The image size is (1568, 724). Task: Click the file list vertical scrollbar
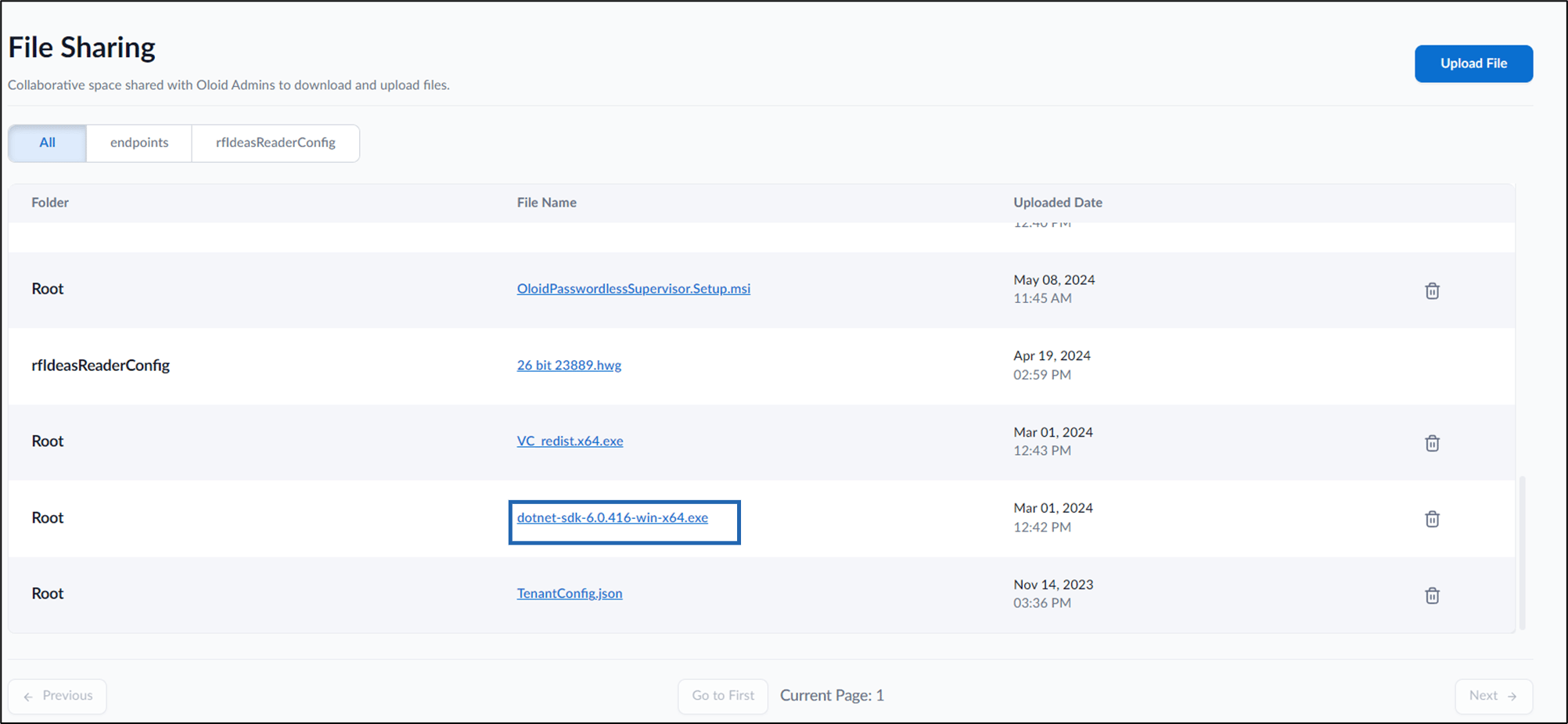coord(1522,552)
